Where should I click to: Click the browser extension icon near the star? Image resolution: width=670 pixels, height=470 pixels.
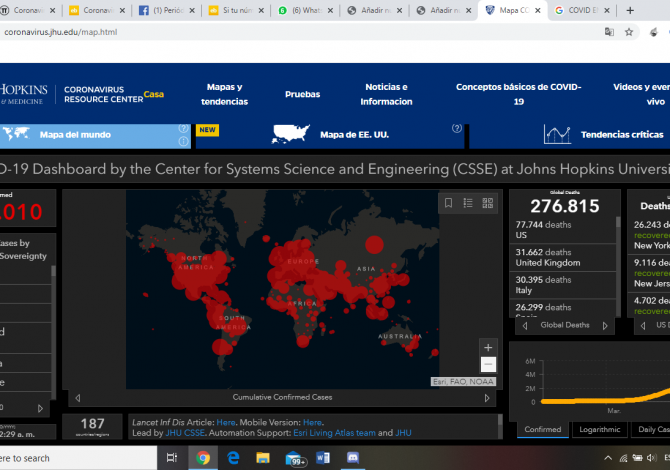tap(653, 32)
